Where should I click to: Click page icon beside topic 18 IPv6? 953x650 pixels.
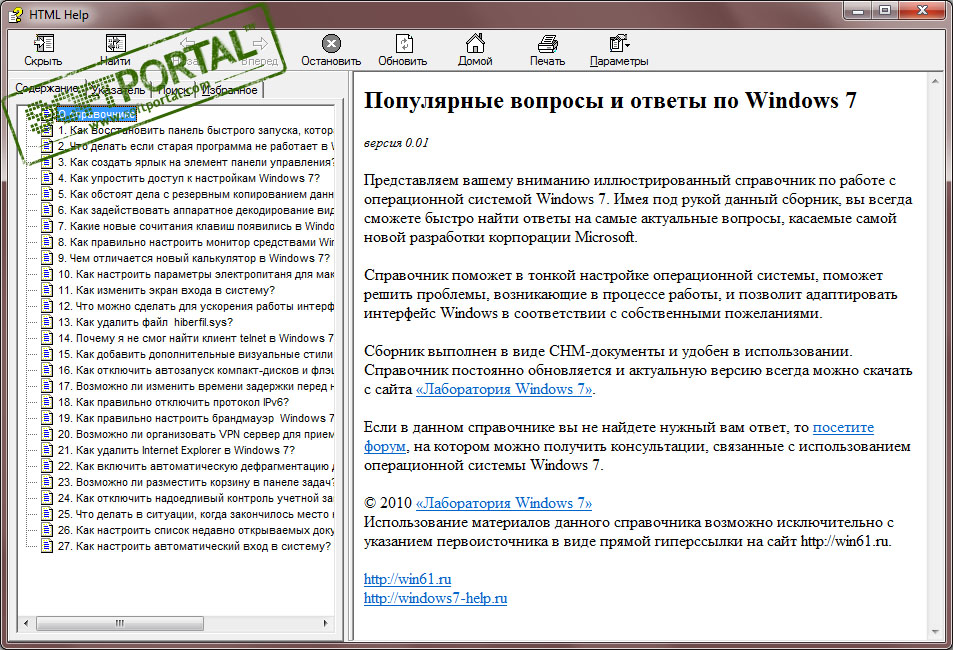click(47, 402)
